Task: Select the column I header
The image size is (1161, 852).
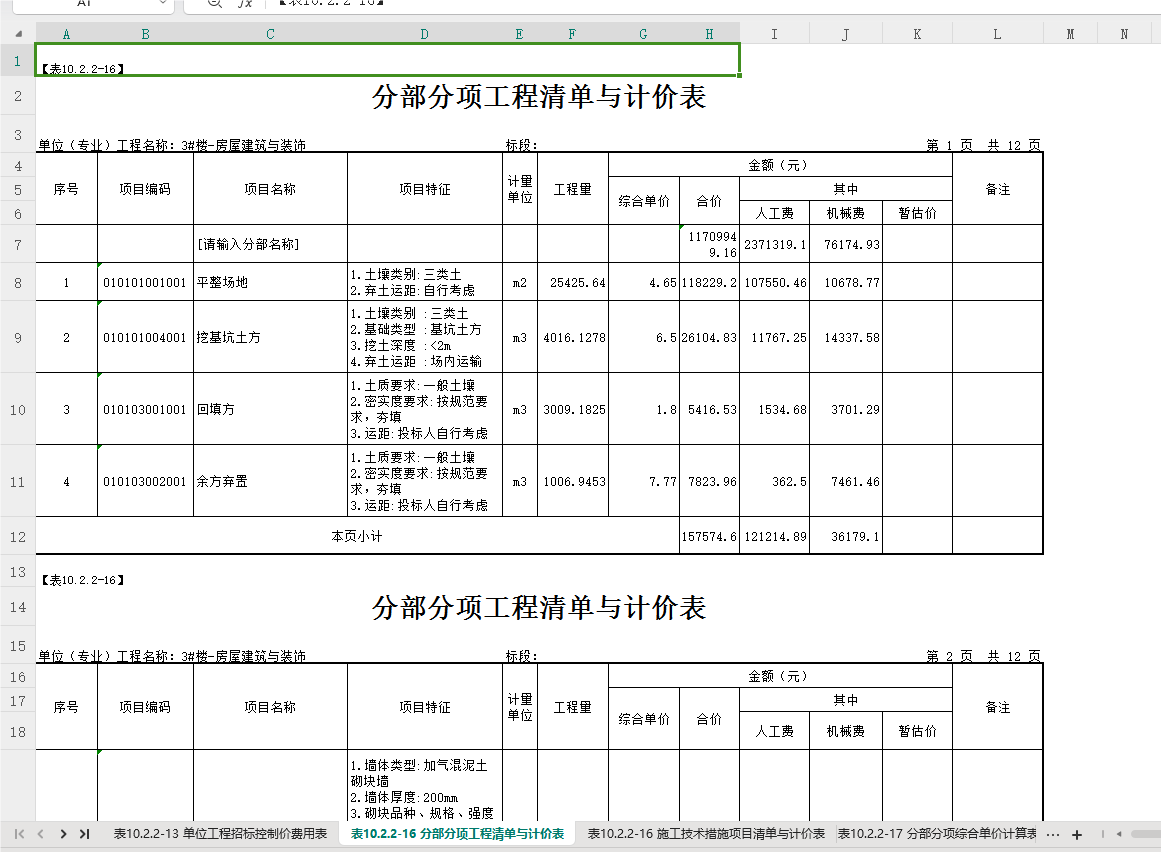Action: pyautogui.click(x=774, y=34)
